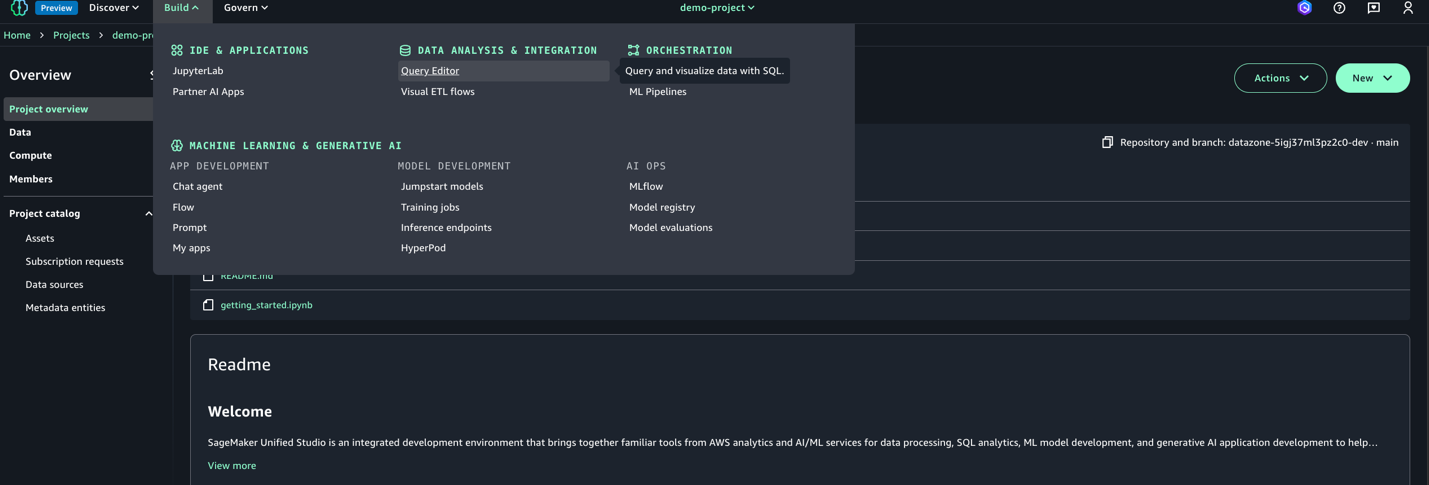Open Model registry menu entry
Image resolution: width=1429 pixels, height=485 pixels.
pyautogui.click(x=662, y=208)
